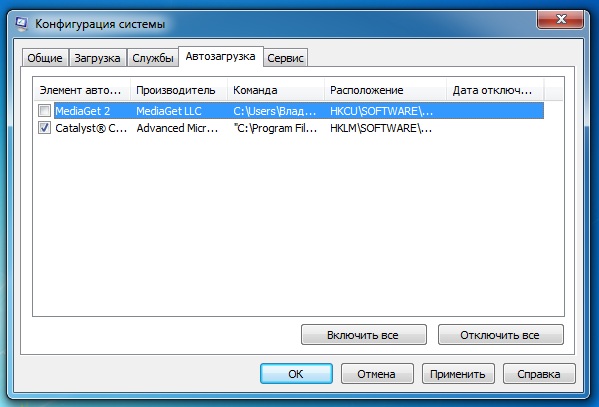Click the Включить все button

coord(363,335)
